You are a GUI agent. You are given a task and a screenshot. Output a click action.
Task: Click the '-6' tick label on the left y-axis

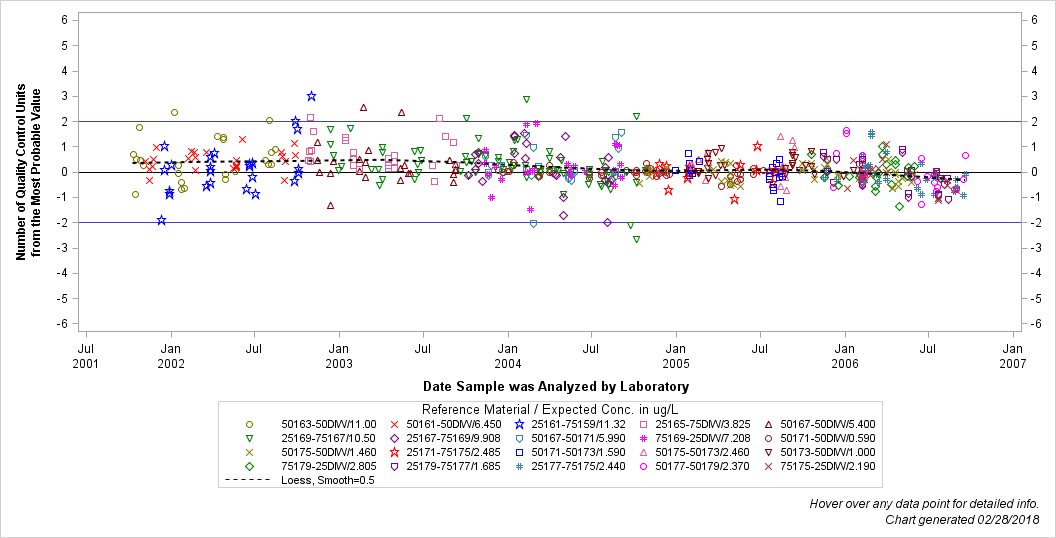63,324
